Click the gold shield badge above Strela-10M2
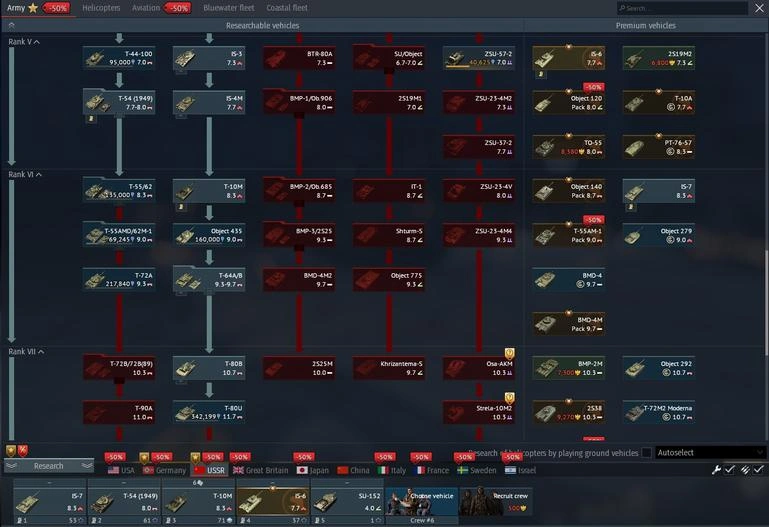The image size is (769, 527). pos(510,397)
